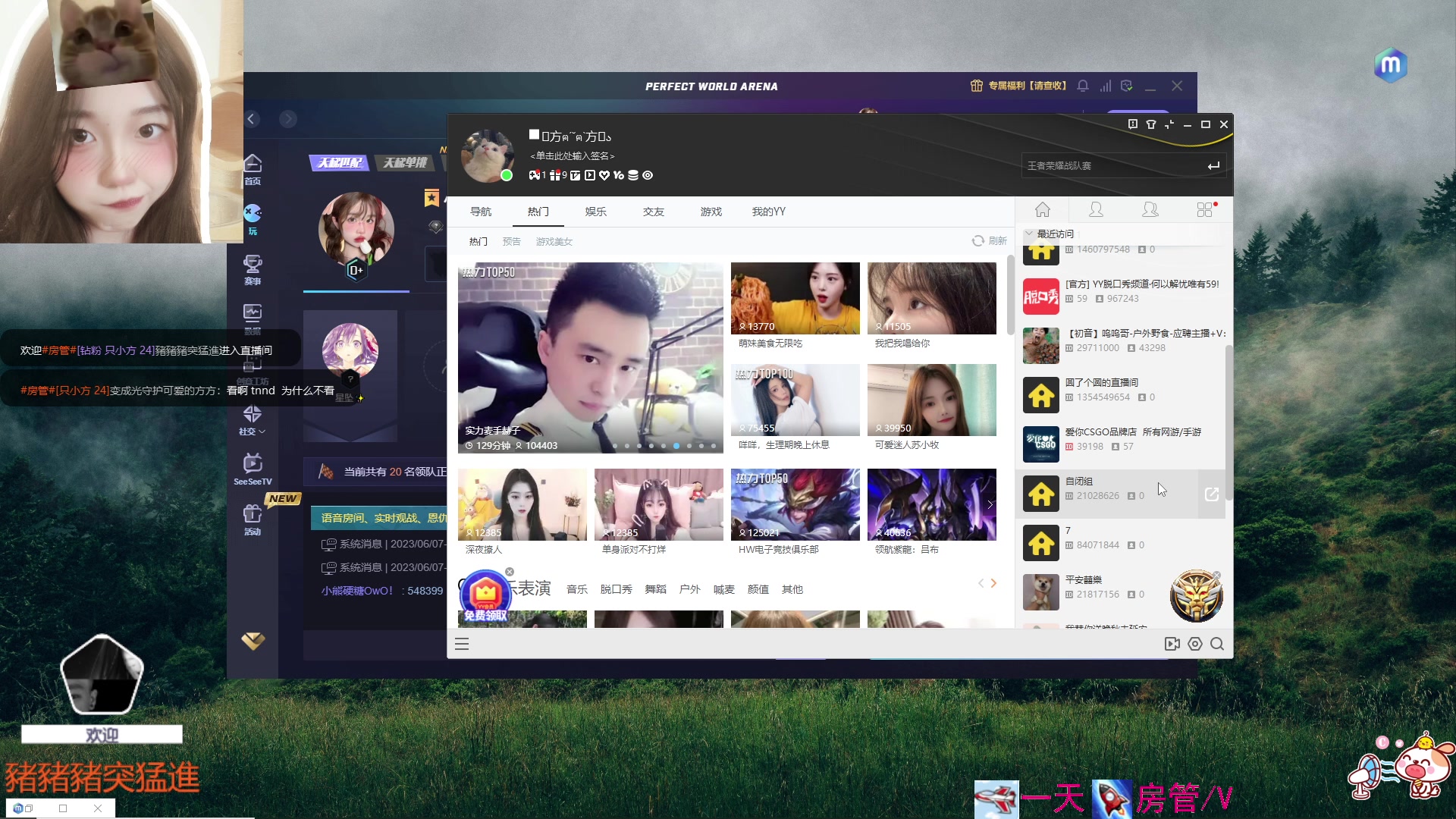Select the 预告 sub-tab
1456x819 pixels.
512,241
